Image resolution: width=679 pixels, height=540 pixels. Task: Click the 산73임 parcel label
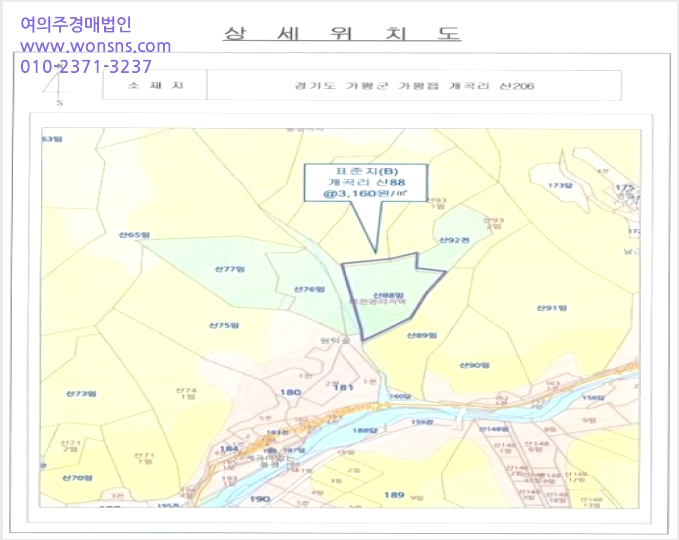pyautogui.click(x=81, y=394)
